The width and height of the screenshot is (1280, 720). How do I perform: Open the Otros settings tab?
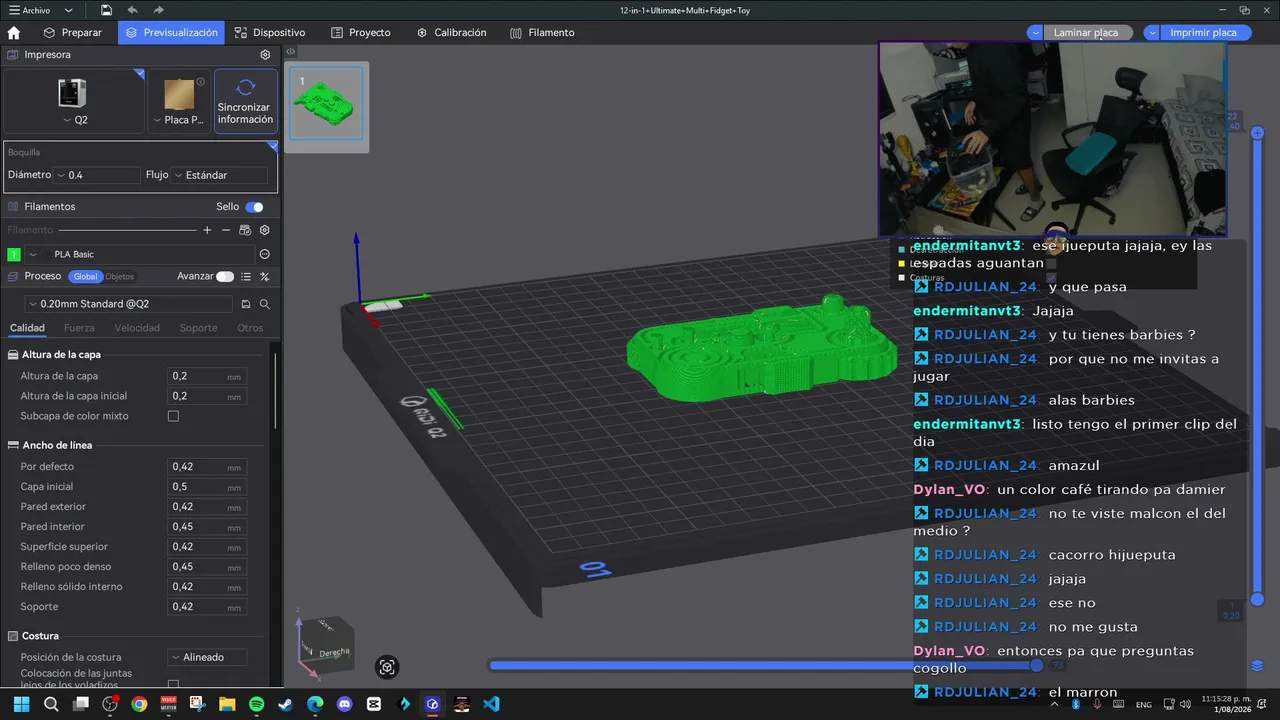coord(250,328)
